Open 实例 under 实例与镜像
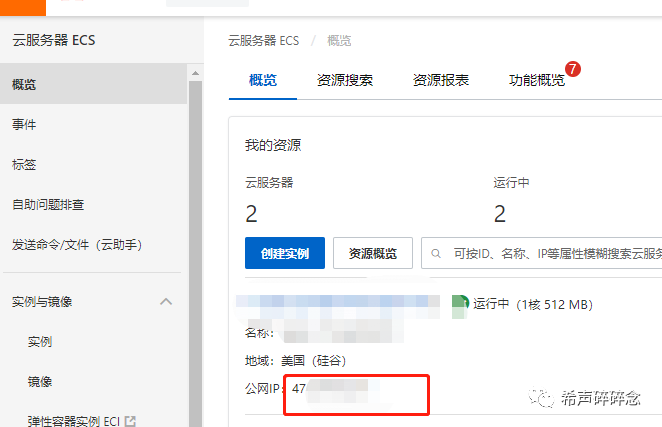This screenshot has height=427, width=662. point(40,341)
